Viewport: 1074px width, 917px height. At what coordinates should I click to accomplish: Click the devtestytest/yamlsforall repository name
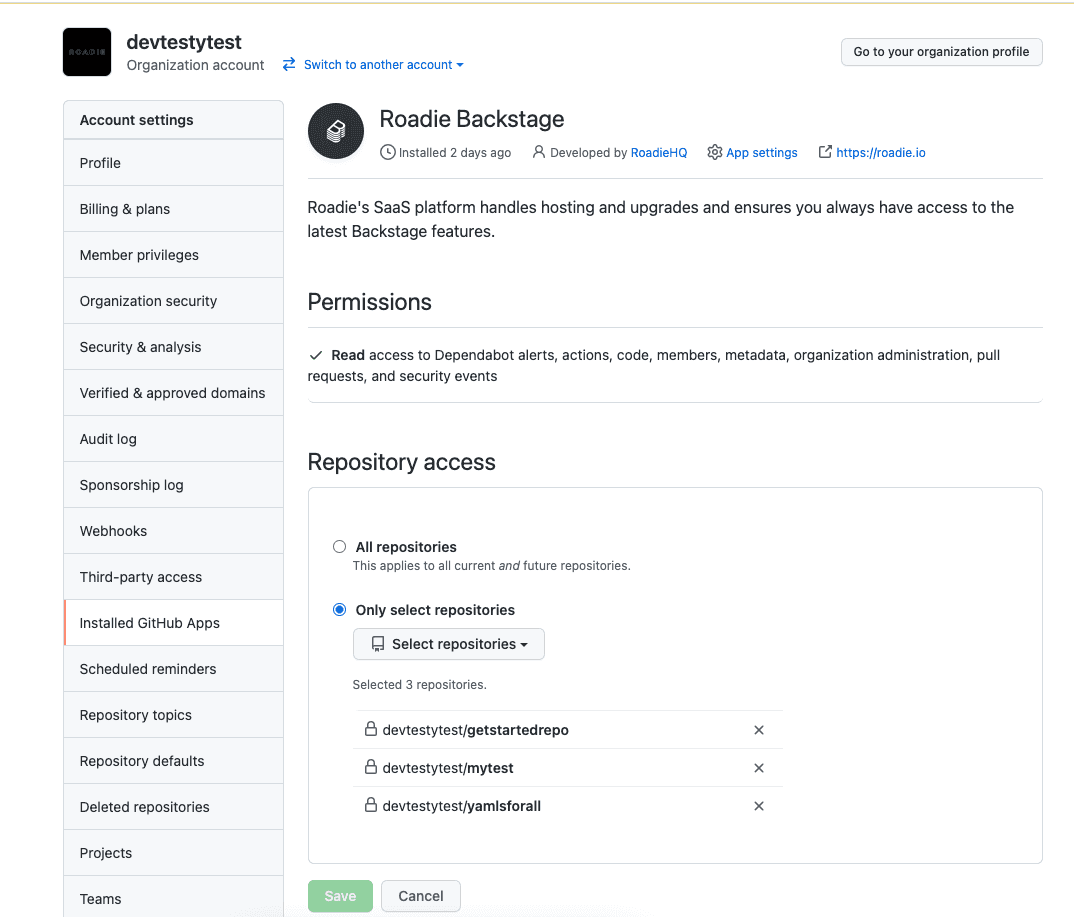462,806
